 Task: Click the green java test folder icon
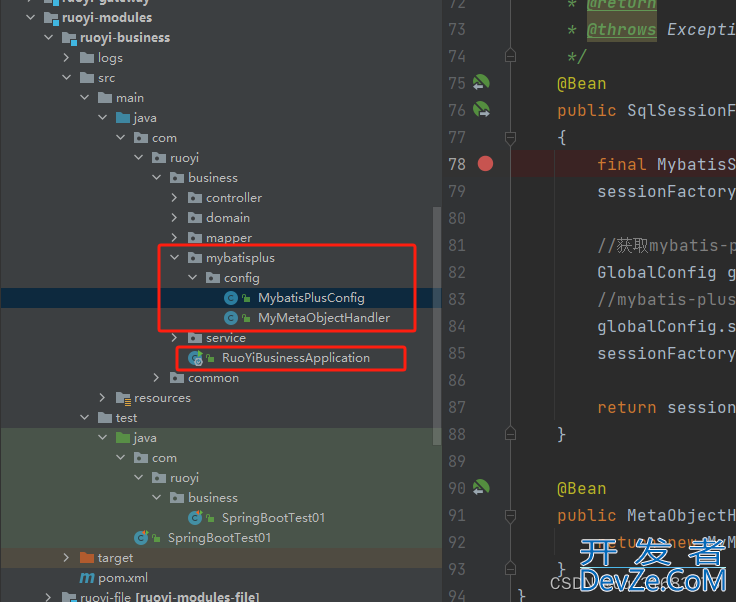(x=123, y=438)
